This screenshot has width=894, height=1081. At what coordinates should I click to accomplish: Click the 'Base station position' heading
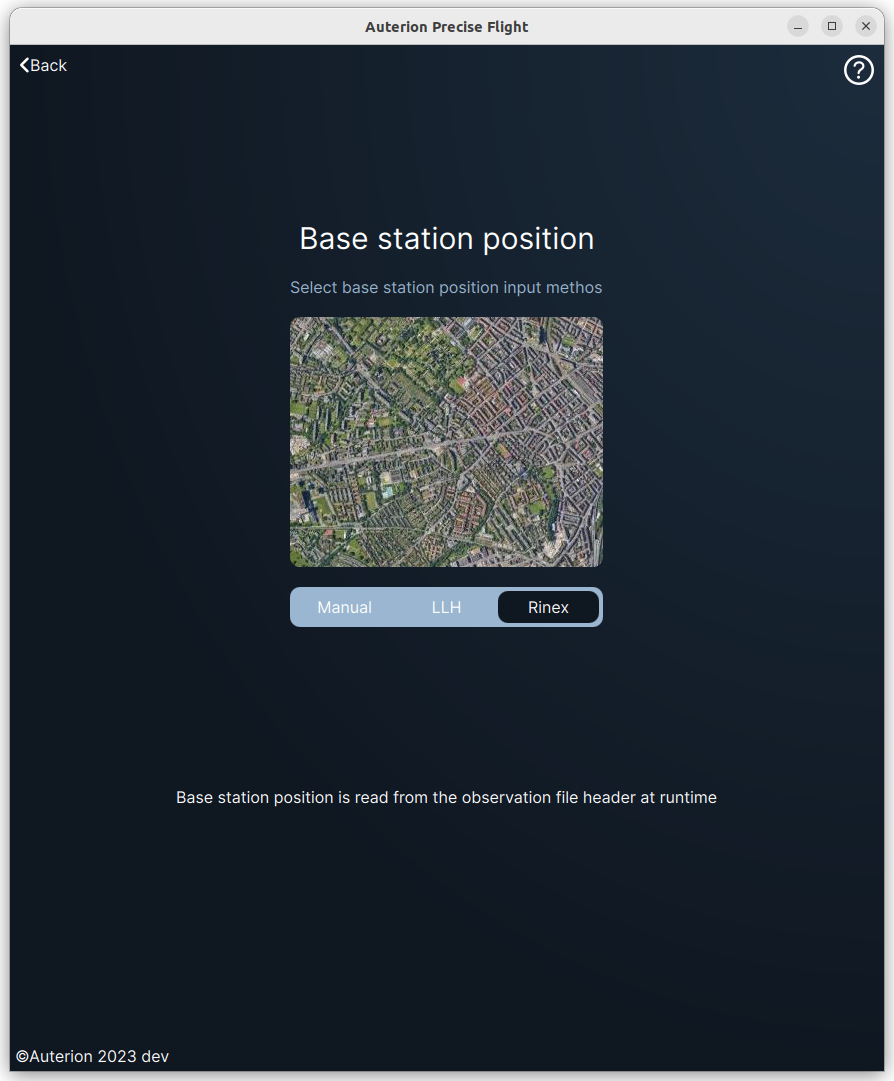(x=446, y=239)
